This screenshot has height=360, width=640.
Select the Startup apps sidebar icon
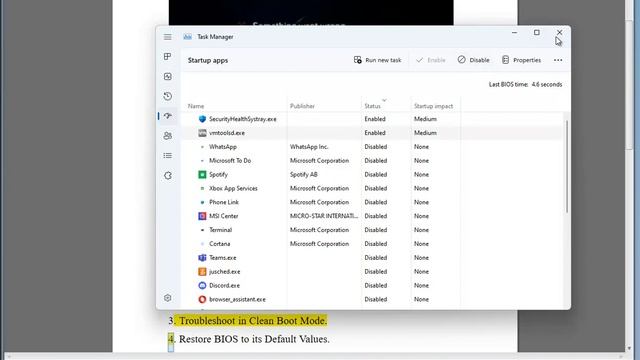coord(167,116)
